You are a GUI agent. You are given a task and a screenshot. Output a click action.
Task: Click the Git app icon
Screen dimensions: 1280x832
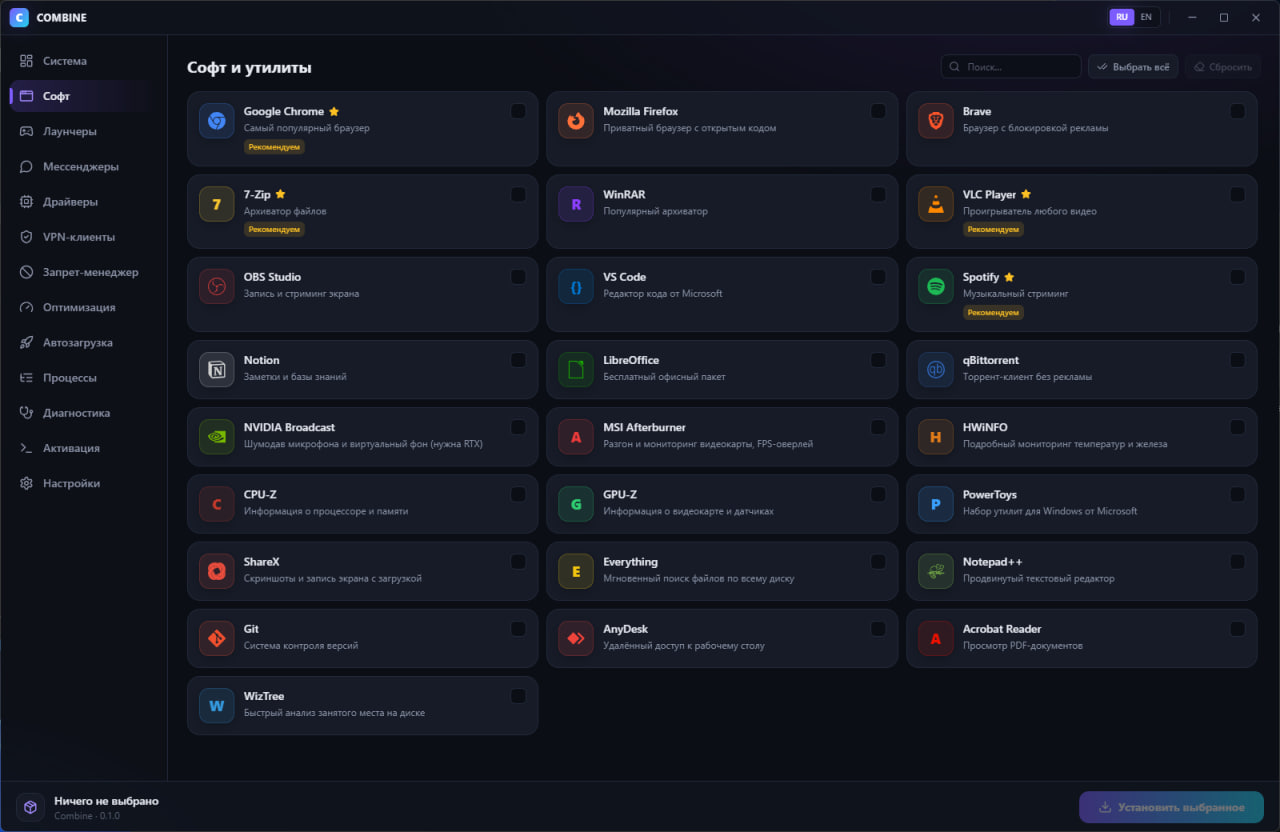(x=216, y=638)
